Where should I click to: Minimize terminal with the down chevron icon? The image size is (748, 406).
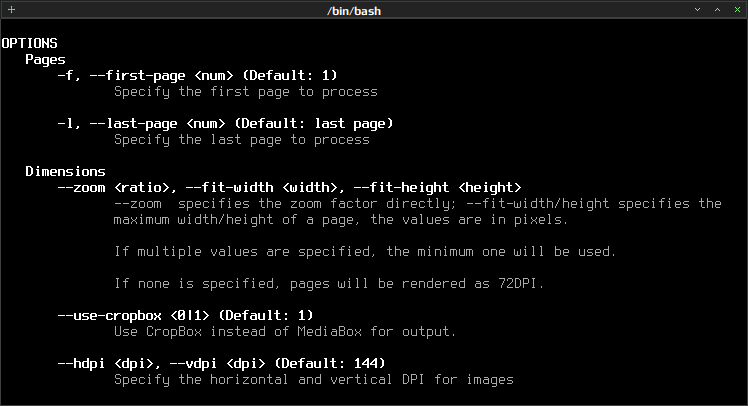[x=697, y=10]
